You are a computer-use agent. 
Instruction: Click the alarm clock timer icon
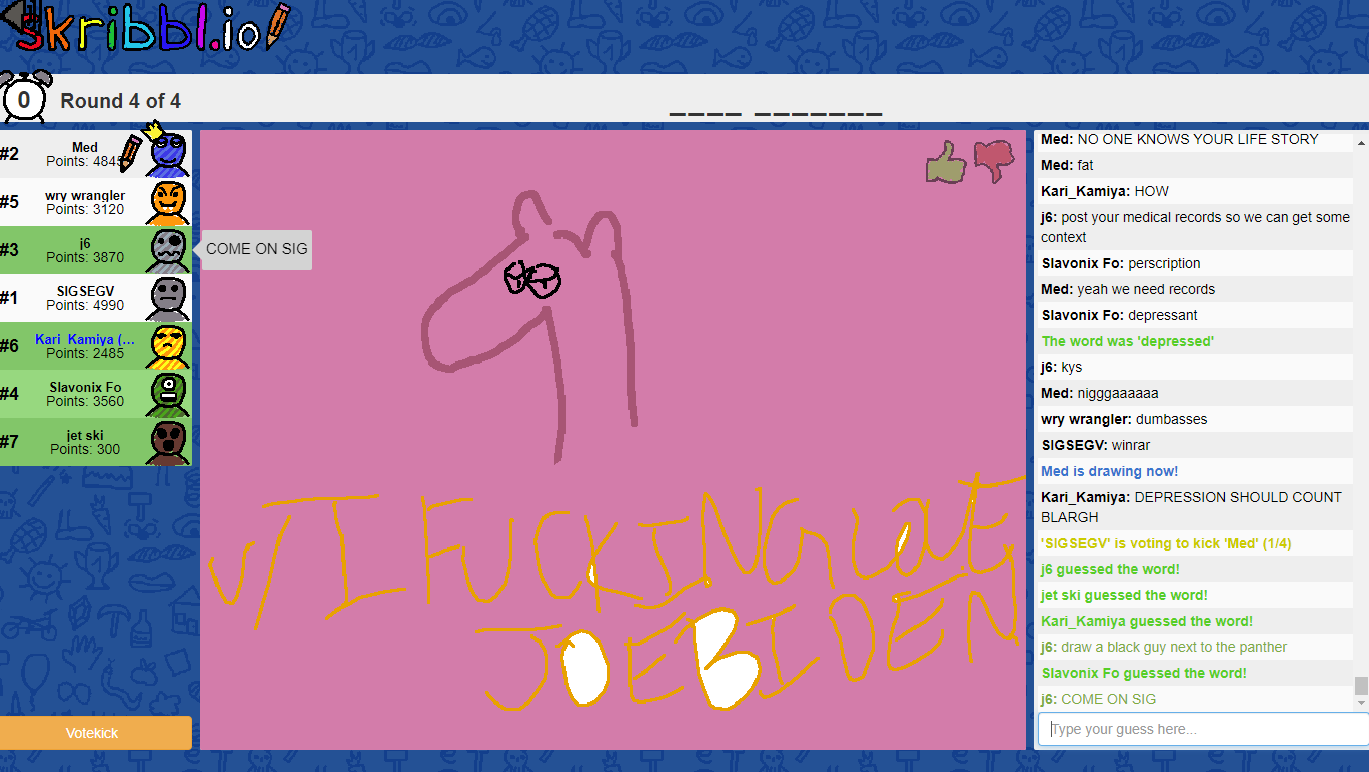(x=25, y=97)
